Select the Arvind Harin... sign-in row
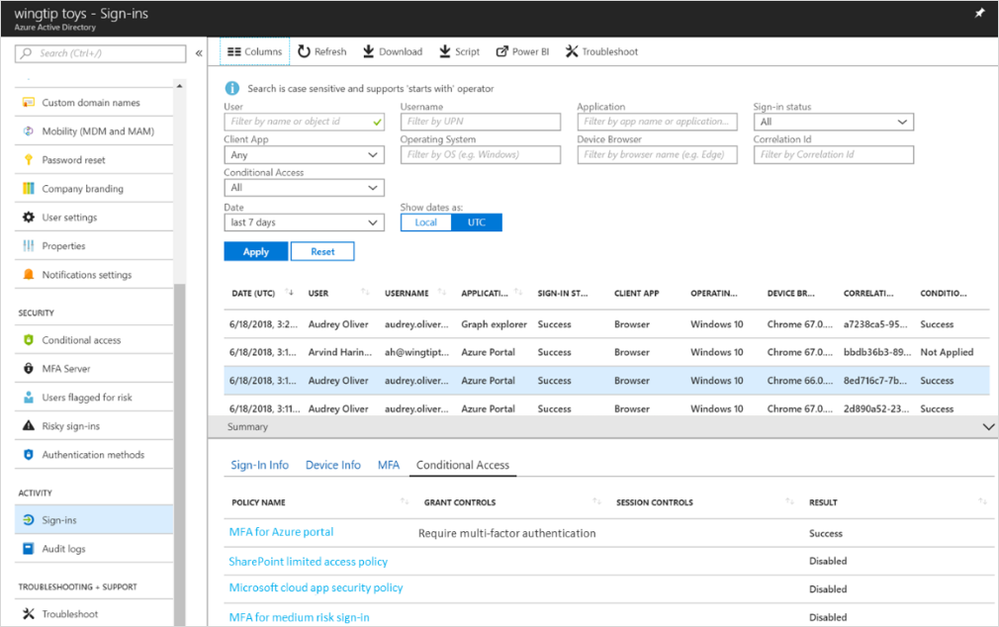Image resolution: width=999 pixels, height=627 pixels. point(607,352)
